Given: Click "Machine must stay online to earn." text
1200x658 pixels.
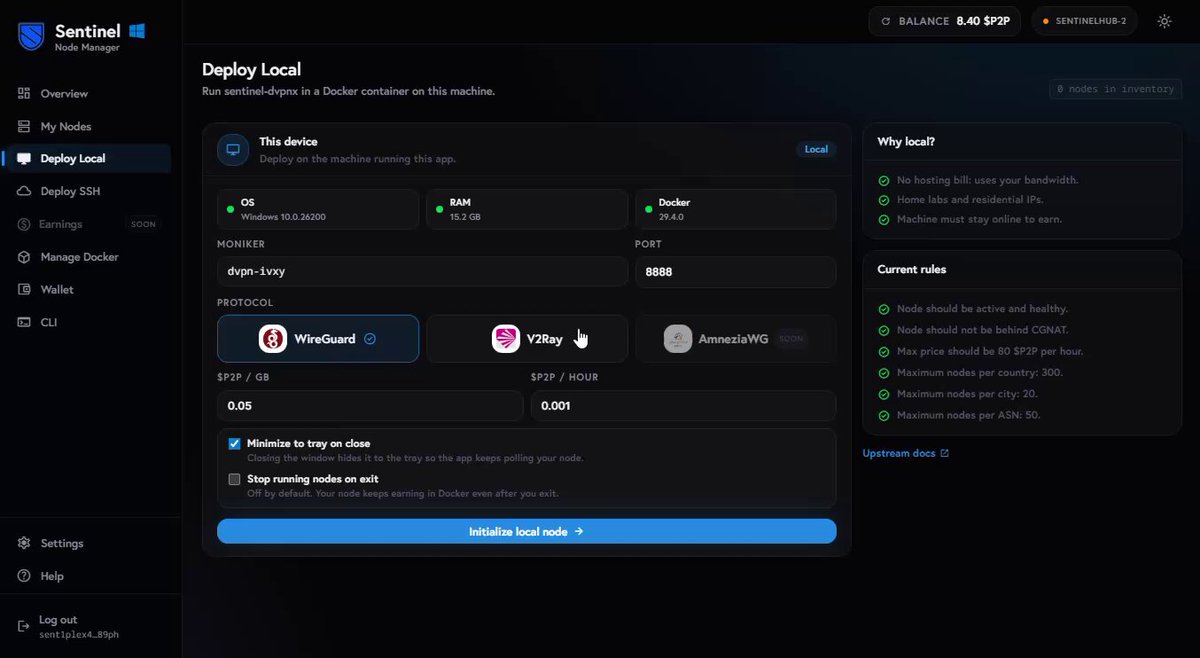Looking at the screenshot, I should click(x=979, y=219).
